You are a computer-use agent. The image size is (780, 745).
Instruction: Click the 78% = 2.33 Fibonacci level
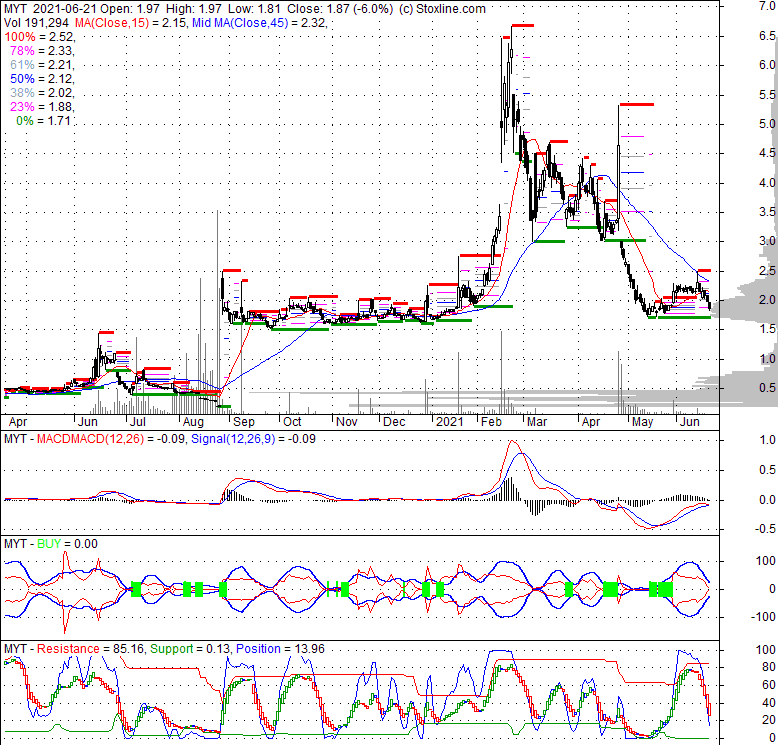(x=41, y=51)
